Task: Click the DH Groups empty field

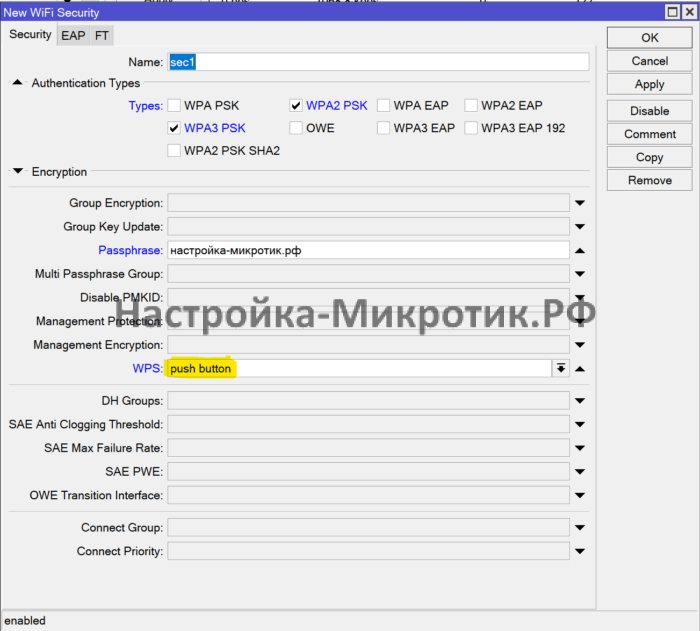Action: [368, 401]
